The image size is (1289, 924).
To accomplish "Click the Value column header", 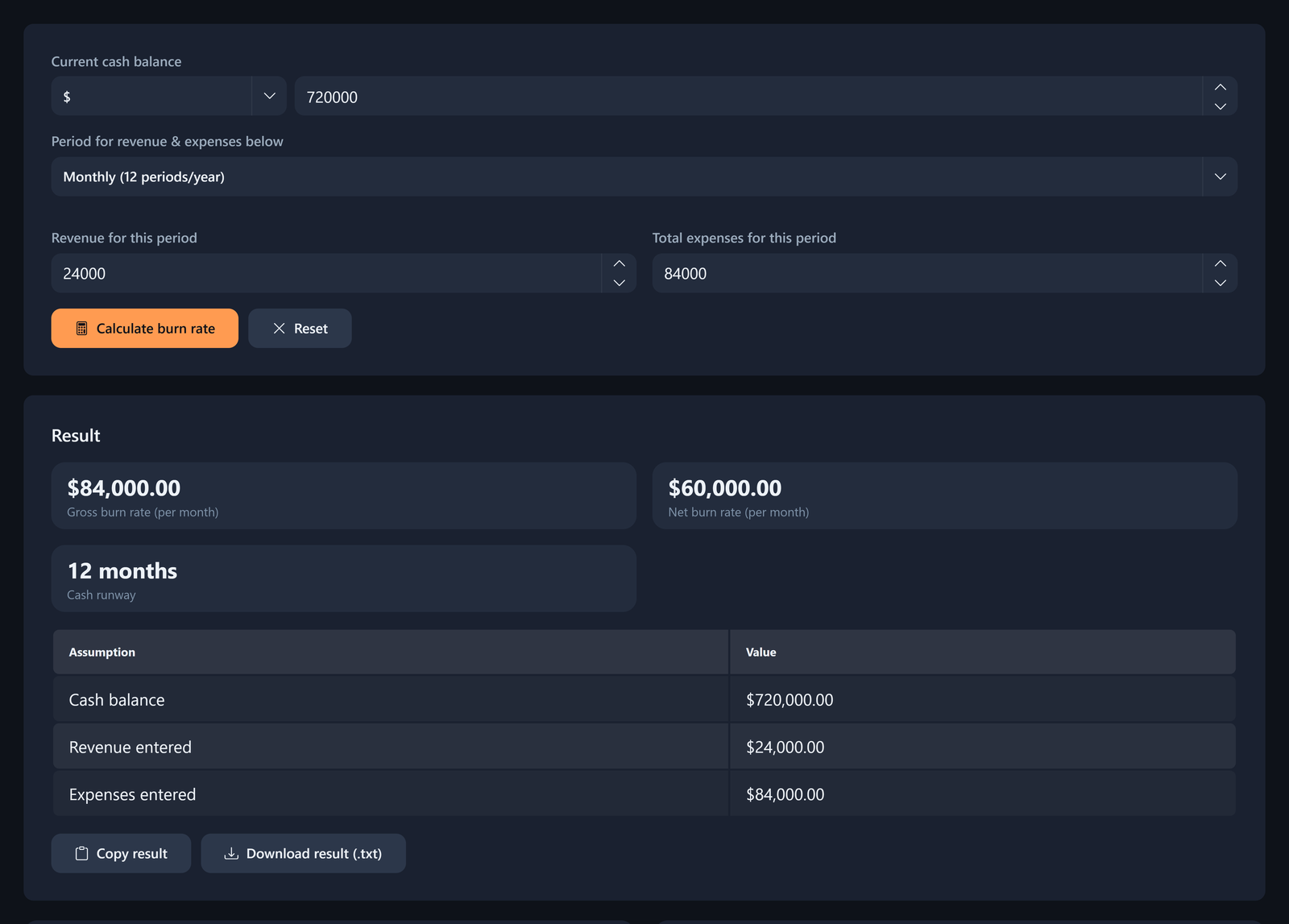I will [983, 652].
